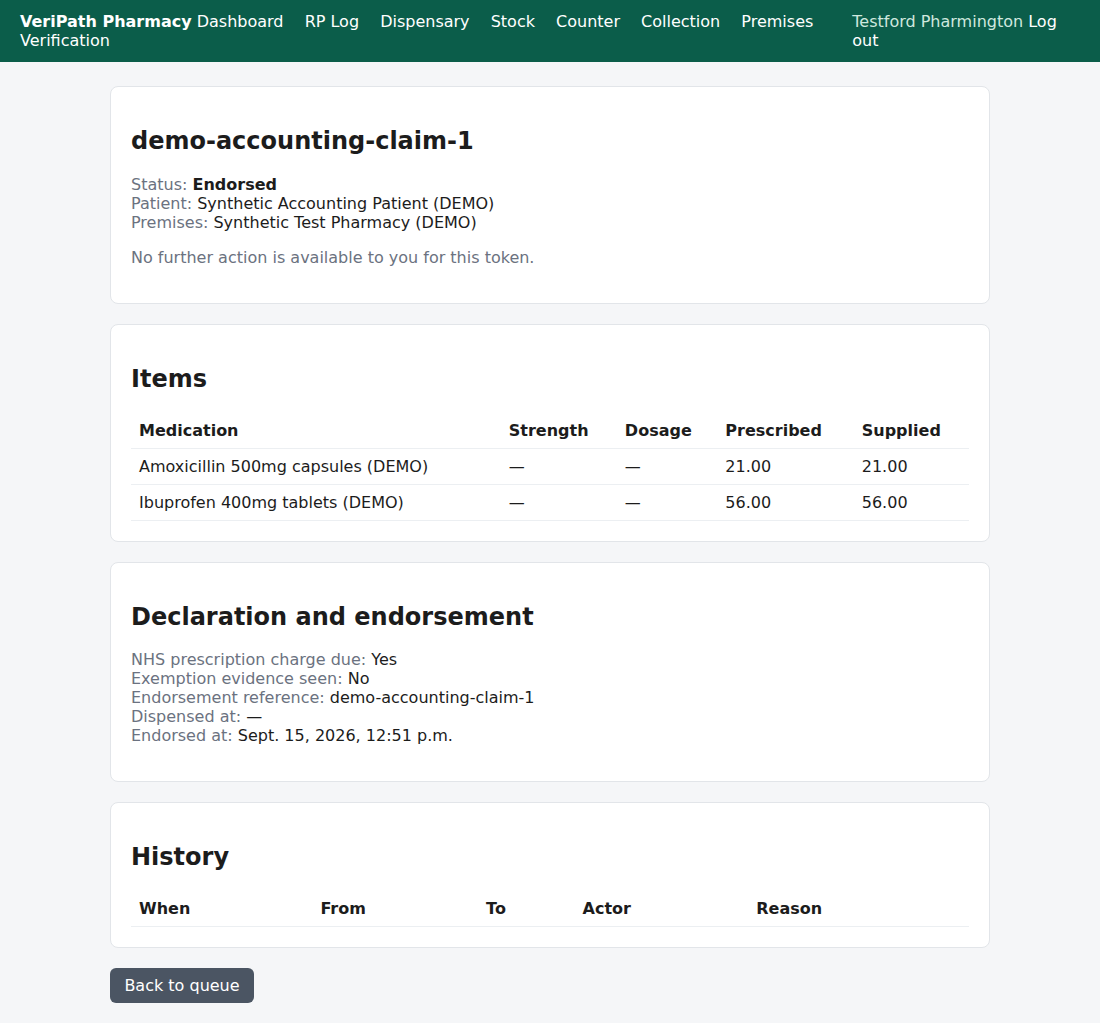
Task: Click the demo-accounting-claim-1 heading
Action: click(302, 140)
